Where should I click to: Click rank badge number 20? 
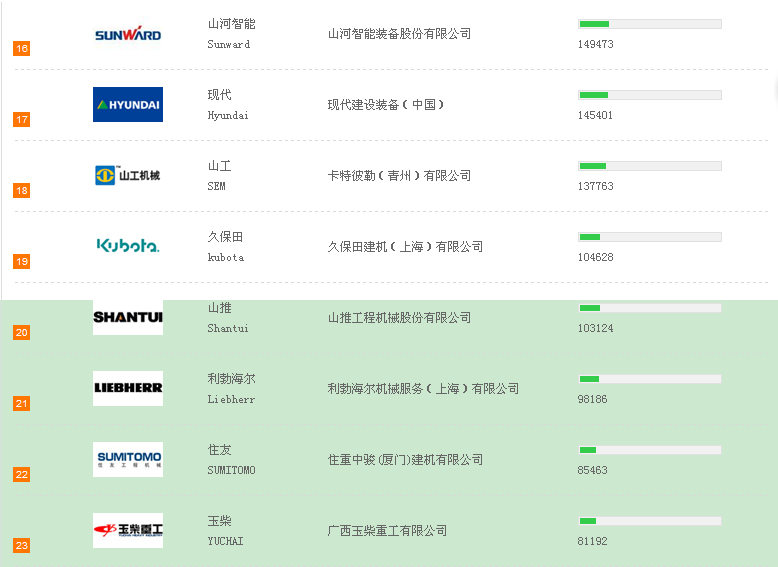21,332
